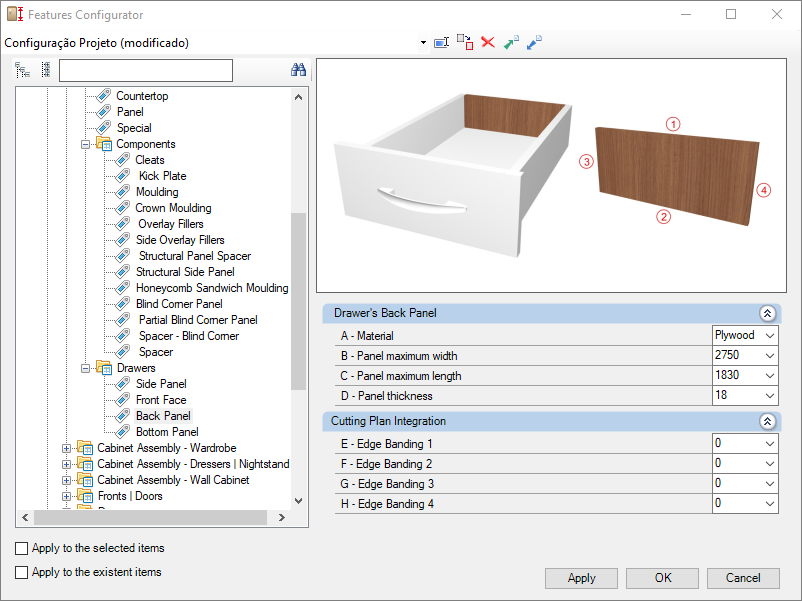Select Kick Plate in the tree
This screenshot has height=601, width=802.
(161, 176)
